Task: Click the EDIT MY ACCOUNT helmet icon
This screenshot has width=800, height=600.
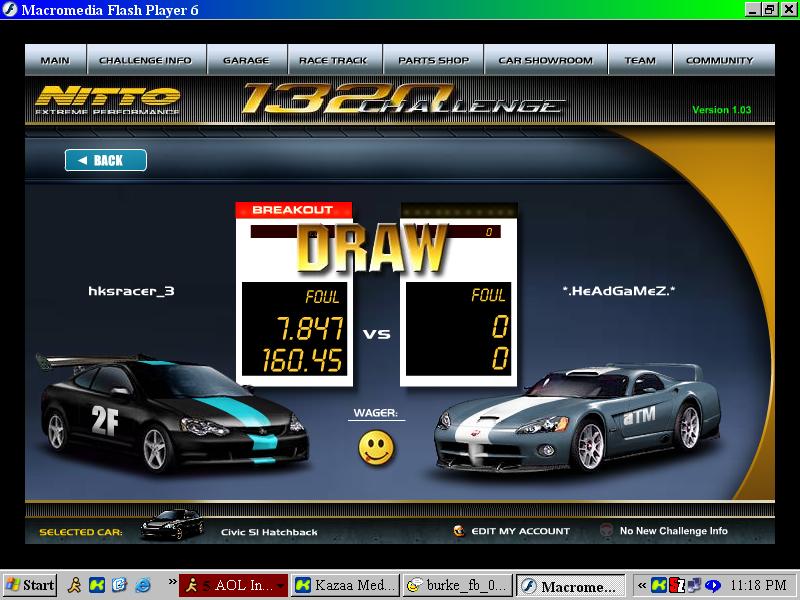Action: click(459, 531)
